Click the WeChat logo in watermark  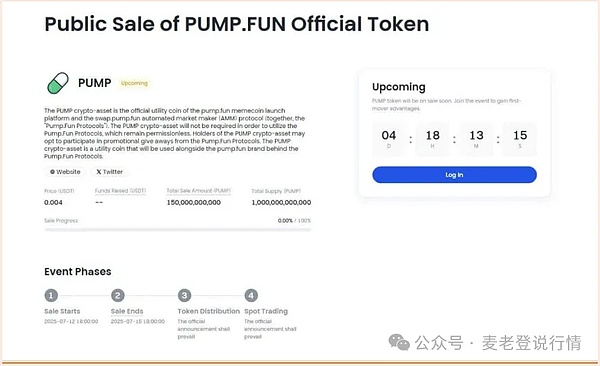tap(399, 342)
